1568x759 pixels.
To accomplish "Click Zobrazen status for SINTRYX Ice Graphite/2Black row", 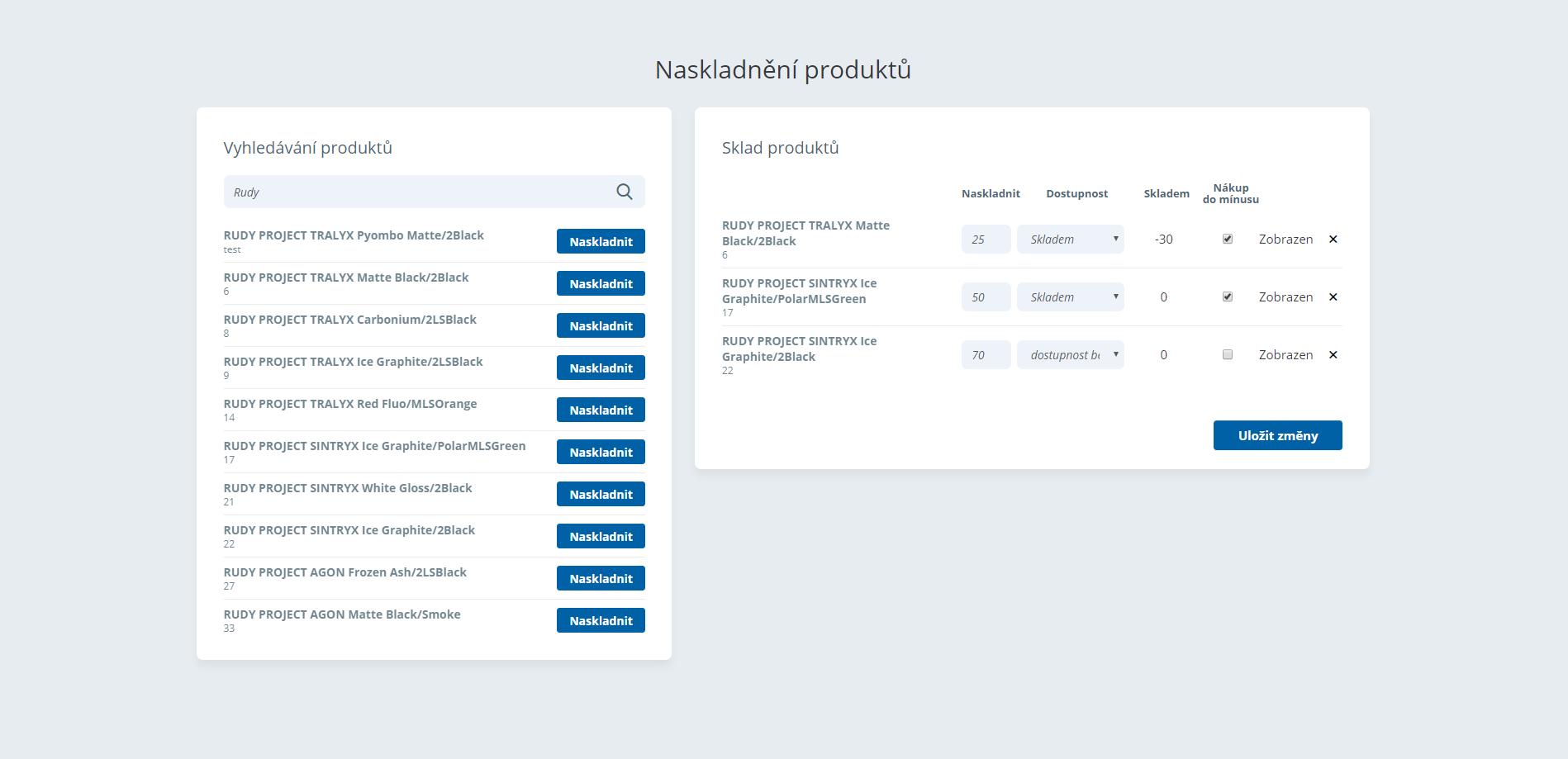I will pos(1285,355).
